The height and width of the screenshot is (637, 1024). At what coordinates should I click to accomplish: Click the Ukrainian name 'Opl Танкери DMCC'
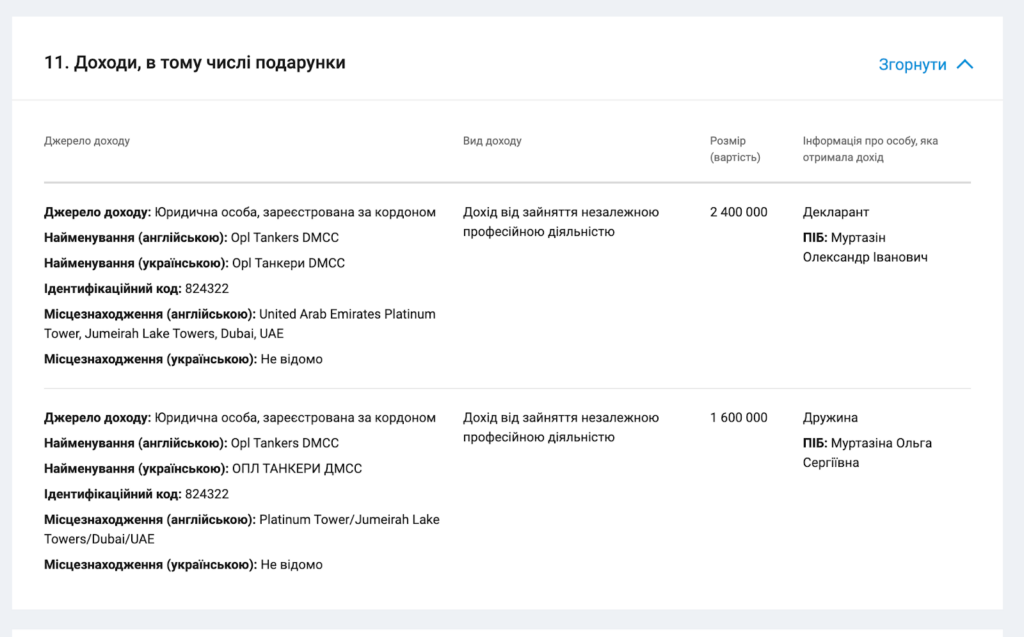288,263
